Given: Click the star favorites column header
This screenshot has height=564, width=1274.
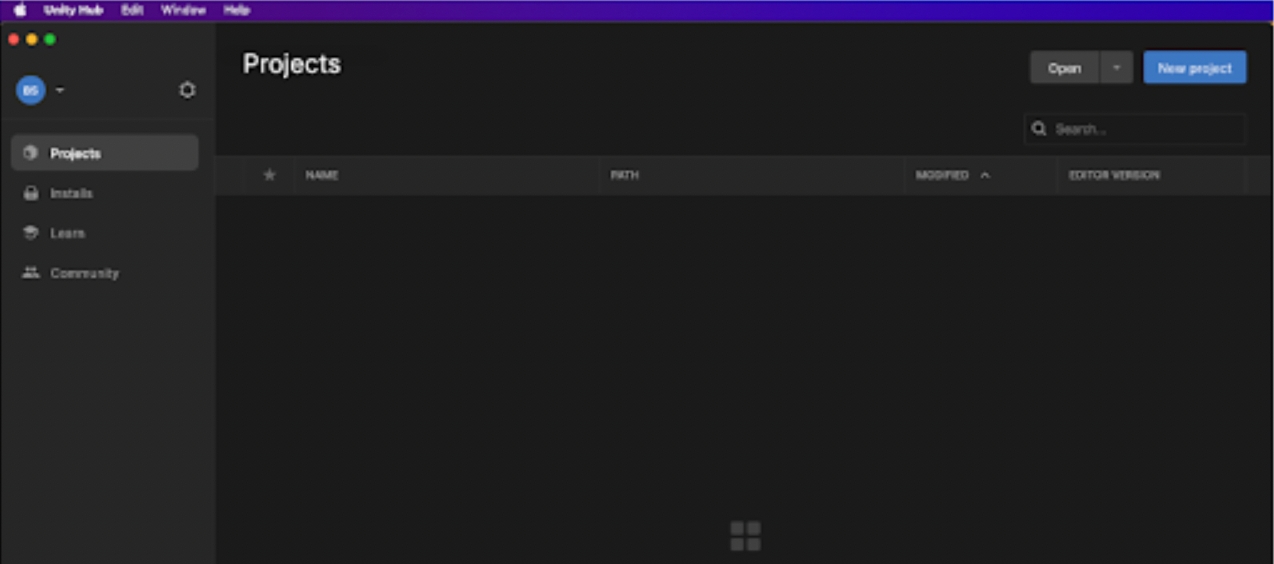Looking at the screenshot, I should pos(269,175).
